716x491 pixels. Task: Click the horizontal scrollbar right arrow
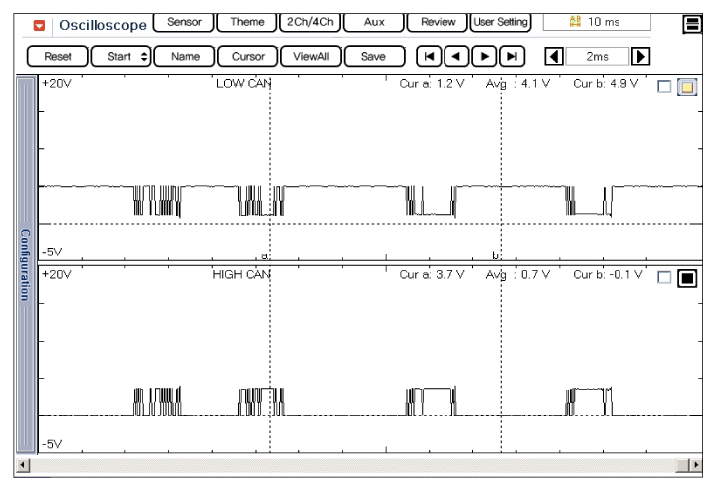[x=696, y=465]
